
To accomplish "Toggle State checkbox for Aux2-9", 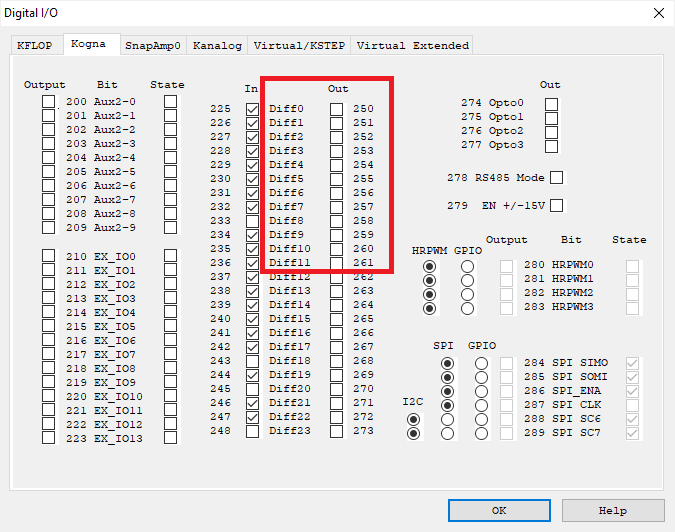I will pos(171,228).
